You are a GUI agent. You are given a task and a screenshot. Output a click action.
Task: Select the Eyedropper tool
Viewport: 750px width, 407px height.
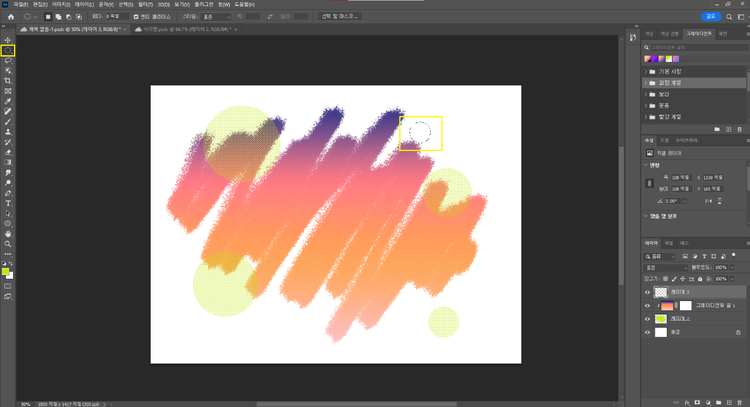[8, 101]
